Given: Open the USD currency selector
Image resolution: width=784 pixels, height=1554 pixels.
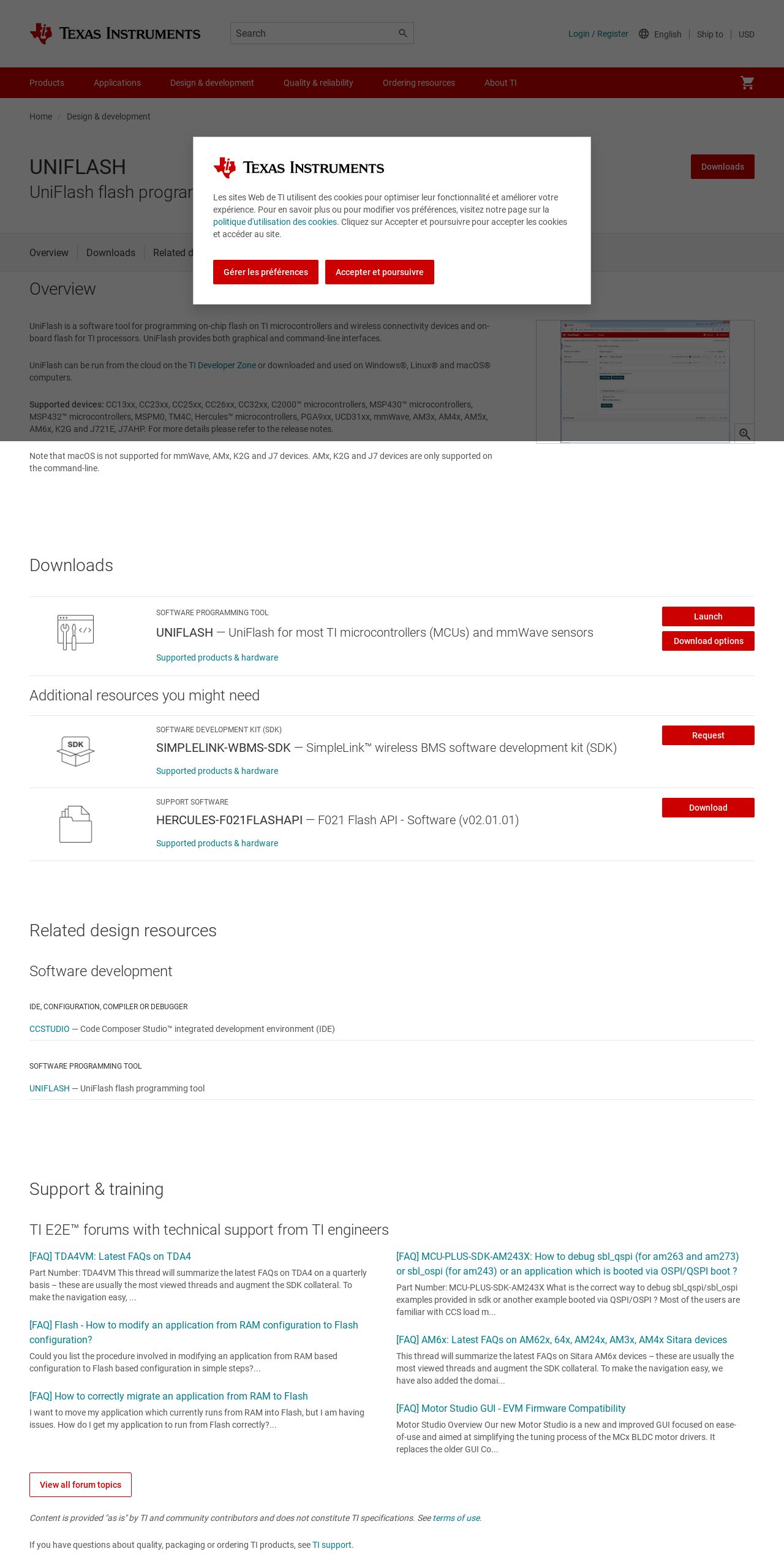Looking at the screenshot, I should 746,34.
